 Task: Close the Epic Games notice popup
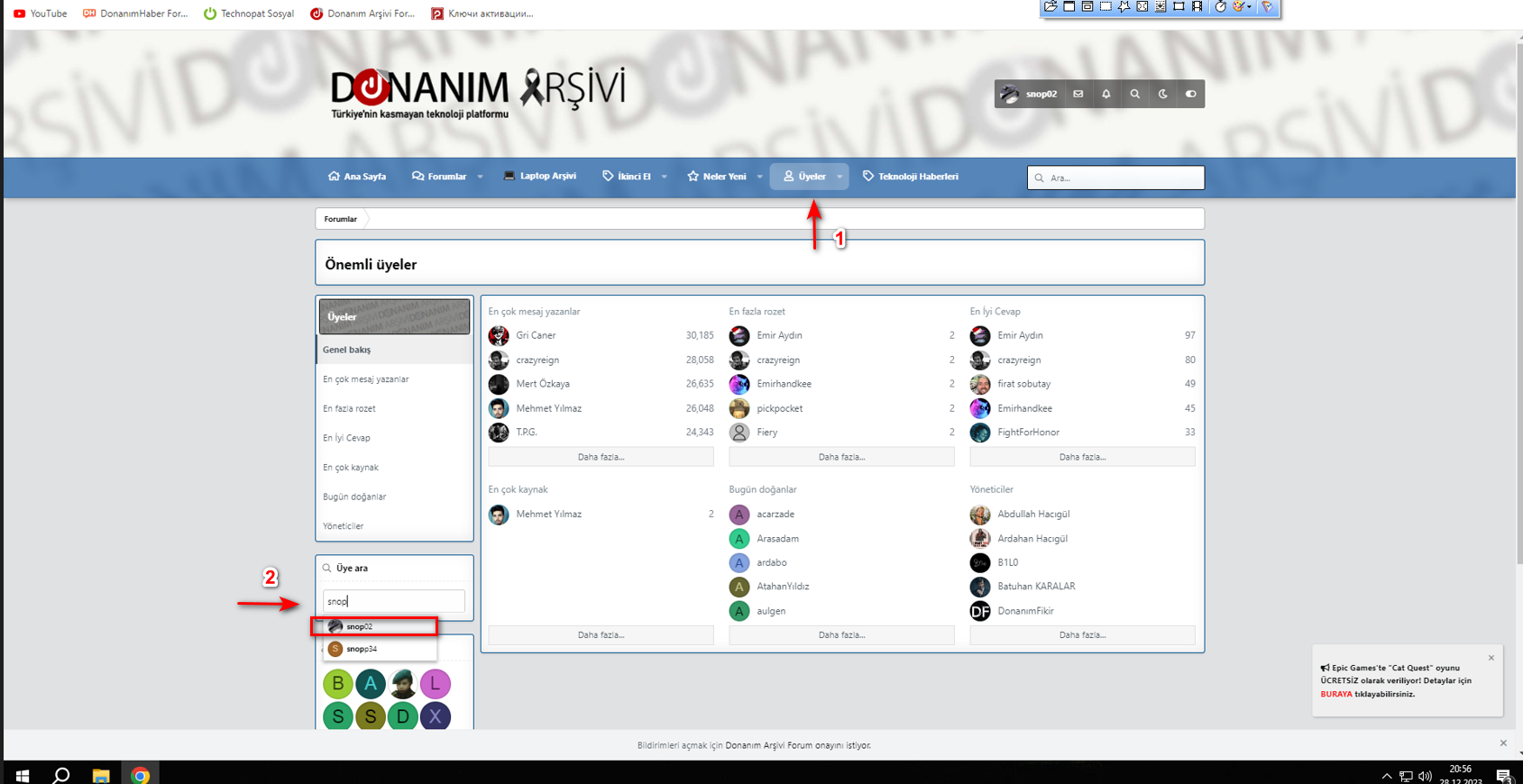click(x=1491, y=658)
